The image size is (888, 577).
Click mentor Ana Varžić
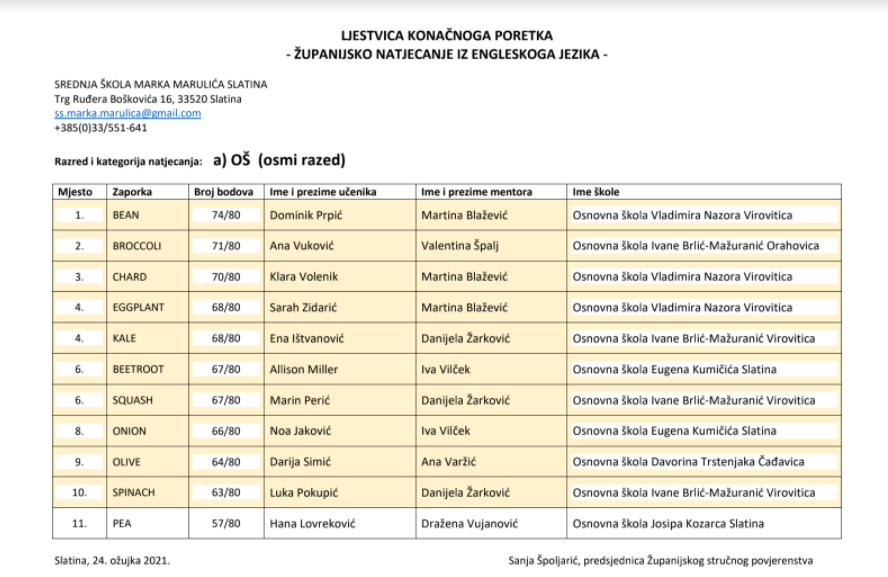[x=449, y=462]
